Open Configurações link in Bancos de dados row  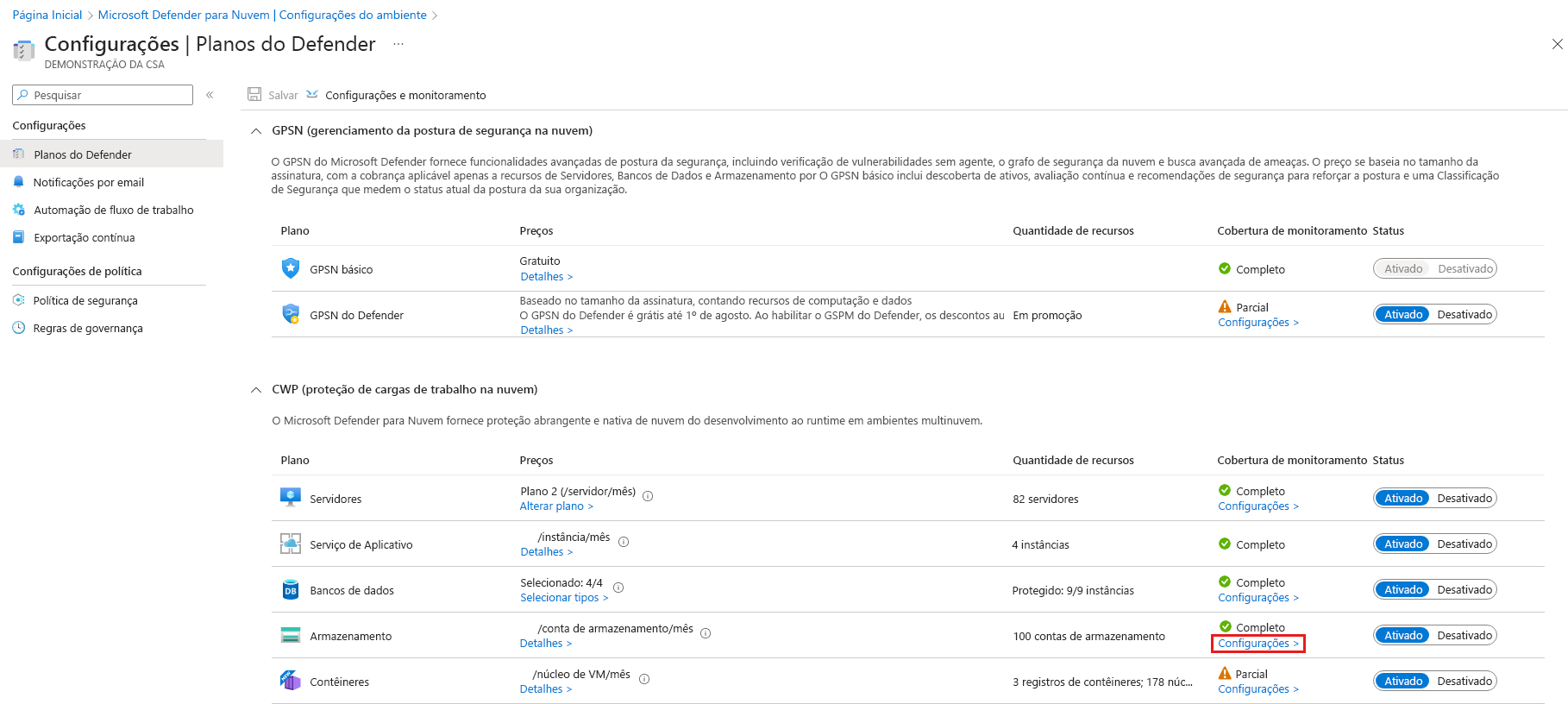coord(1258,597)
